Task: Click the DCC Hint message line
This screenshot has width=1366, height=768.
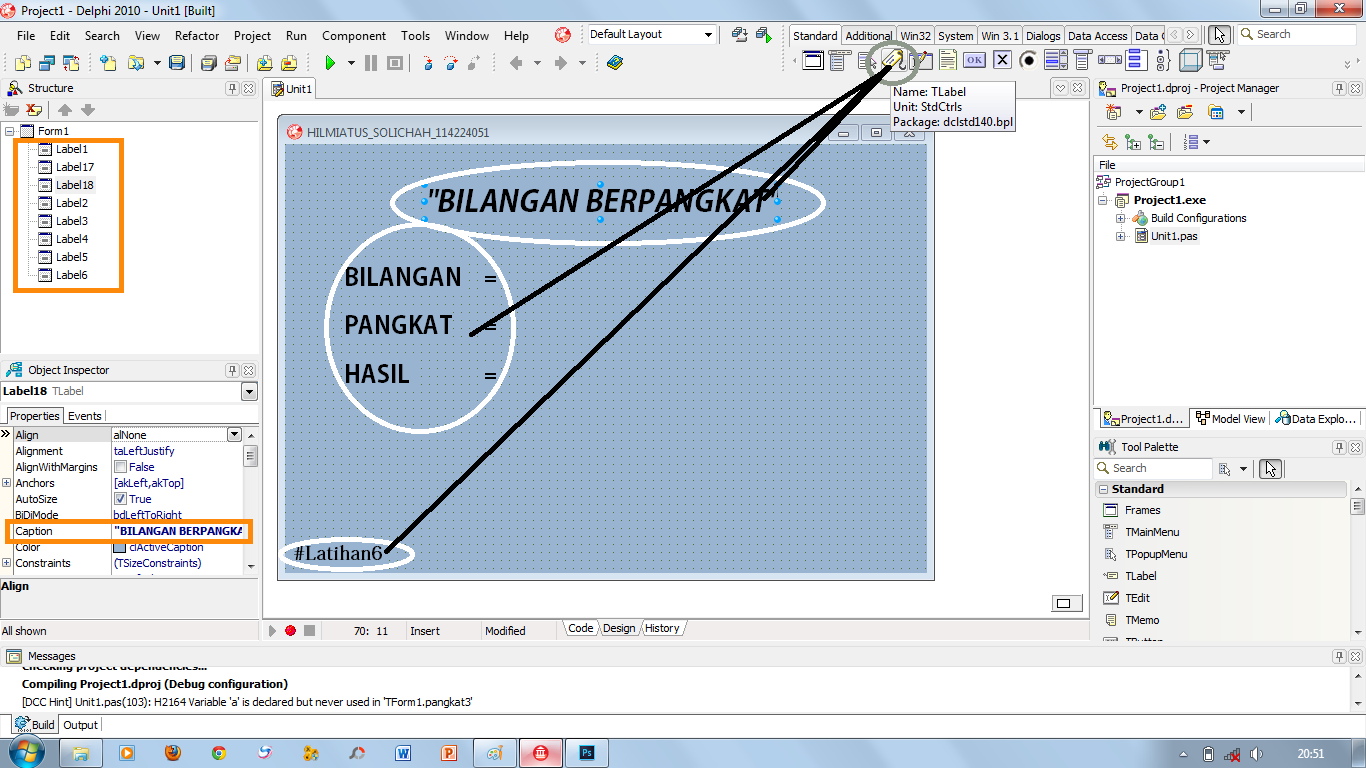Action: point(247,702)
